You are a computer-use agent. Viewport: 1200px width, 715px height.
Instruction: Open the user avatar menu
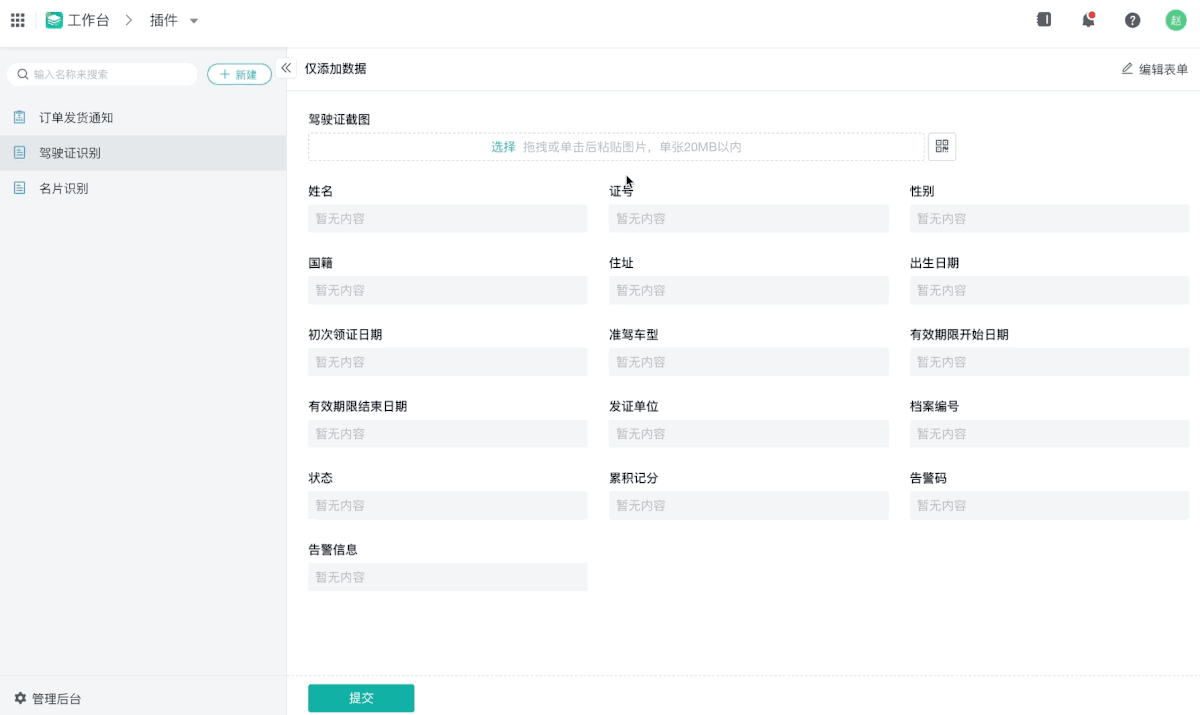pyautogui.click(x=1175, y=20)
